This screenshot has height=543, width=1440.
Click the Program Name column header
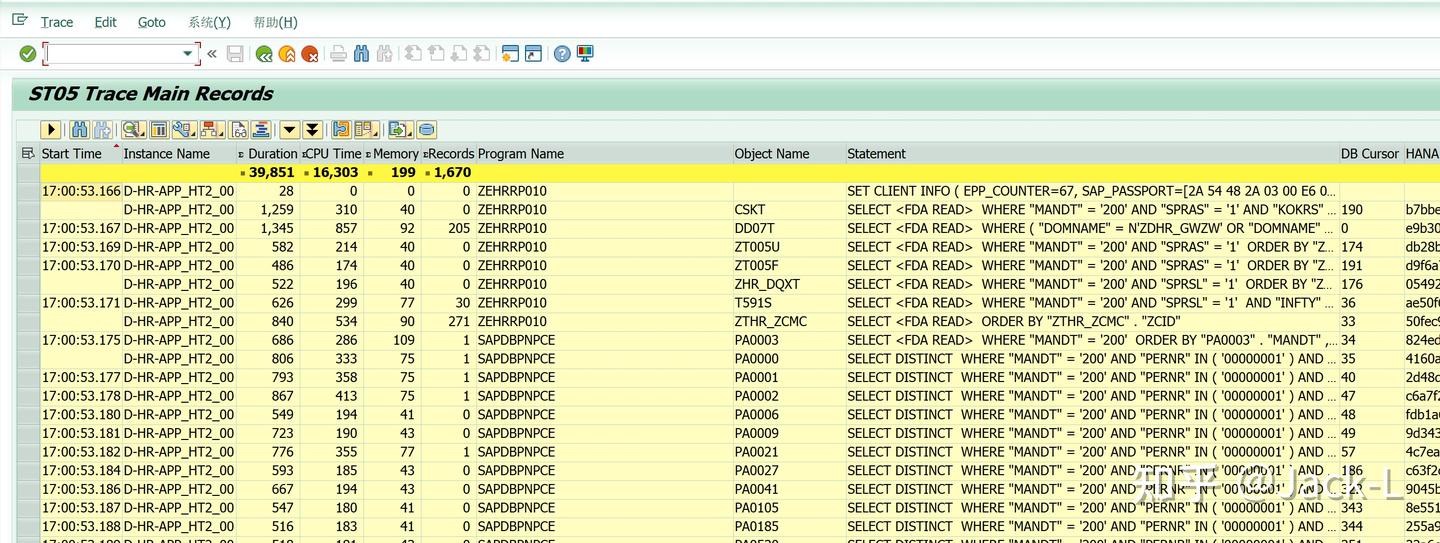coord(604,153)
